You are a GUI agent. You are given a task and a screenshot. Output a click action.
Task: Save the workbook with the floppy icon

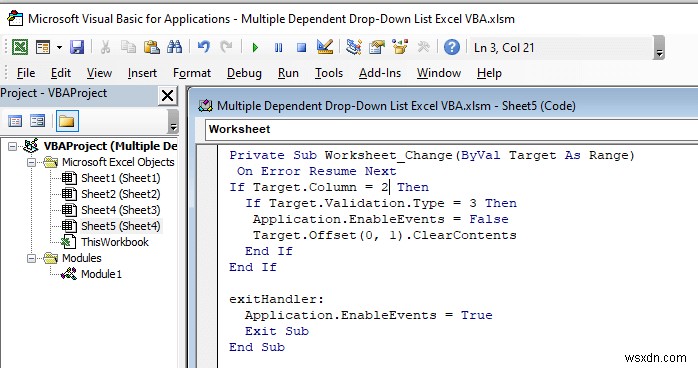point(77,47)
